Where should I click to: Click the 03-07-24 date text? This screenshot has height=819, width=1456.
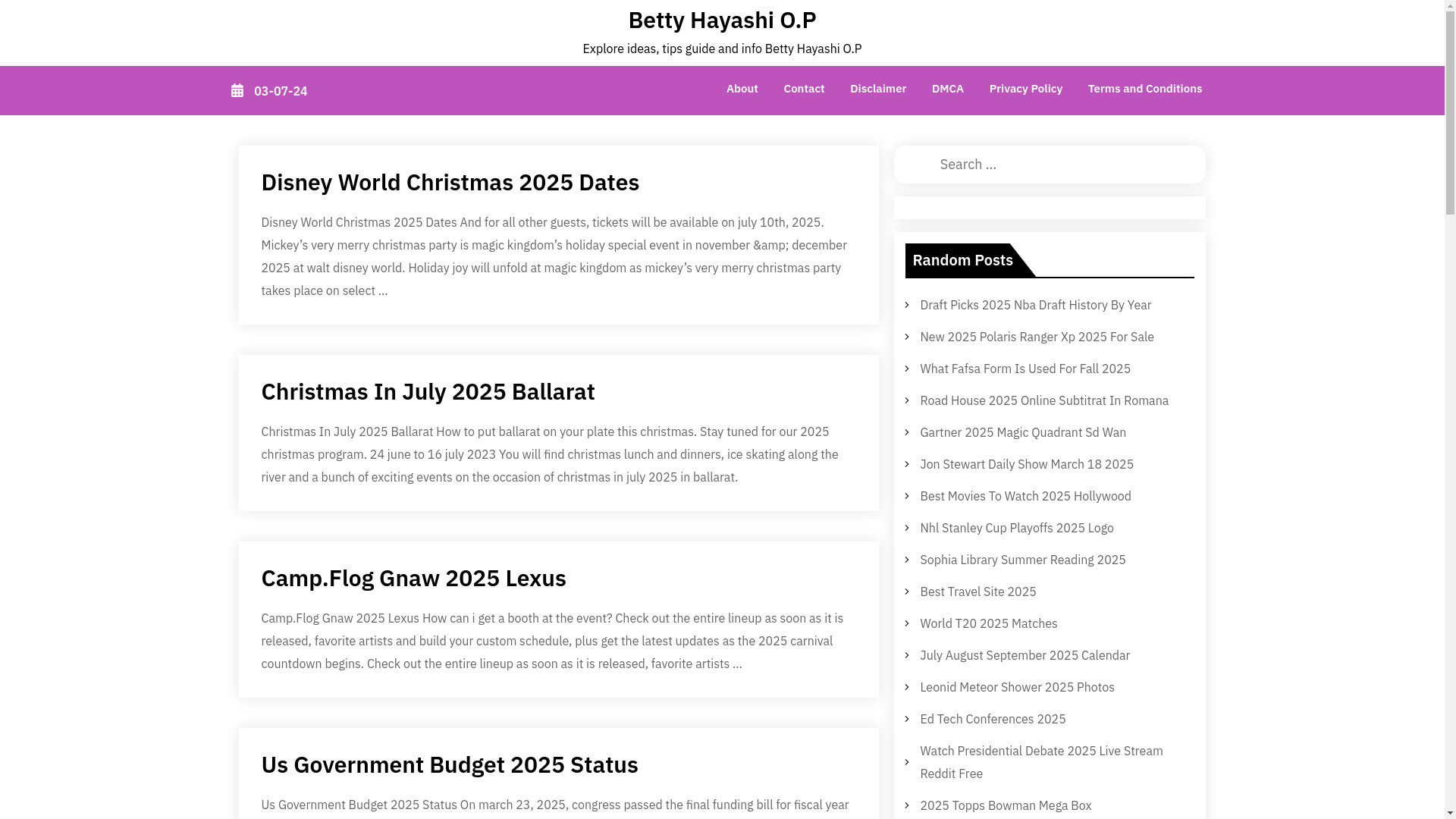[x=281, y=91]
